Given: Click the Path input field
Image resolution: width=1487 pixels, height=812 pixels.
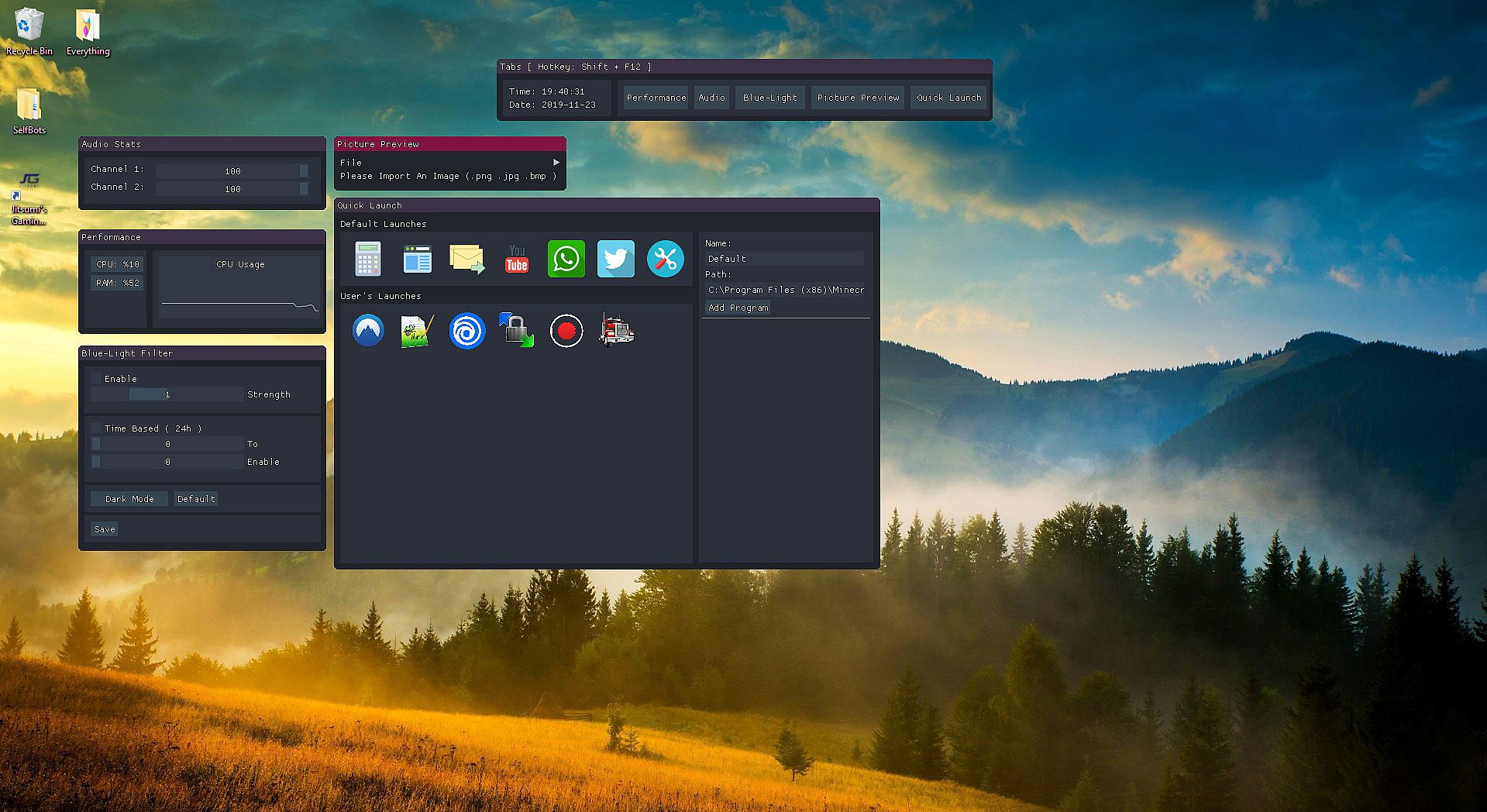Looking at the screenshot, I should pos(786,290).
